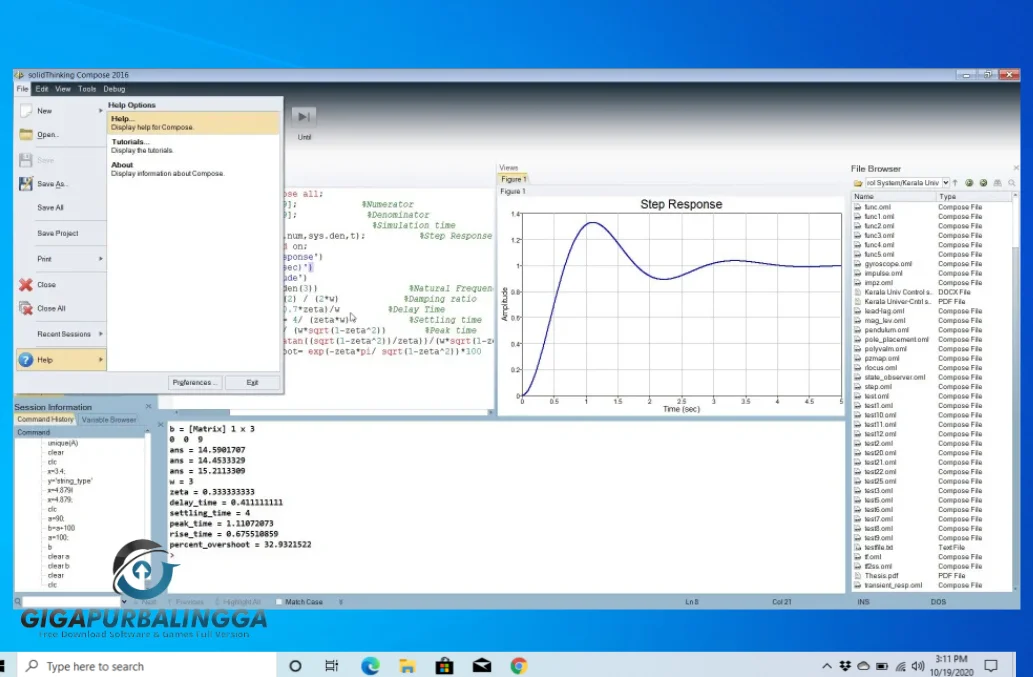This screenshot has height=677, width=1033.
Task: Expand the Print submenu
Action: click(101, 259)
